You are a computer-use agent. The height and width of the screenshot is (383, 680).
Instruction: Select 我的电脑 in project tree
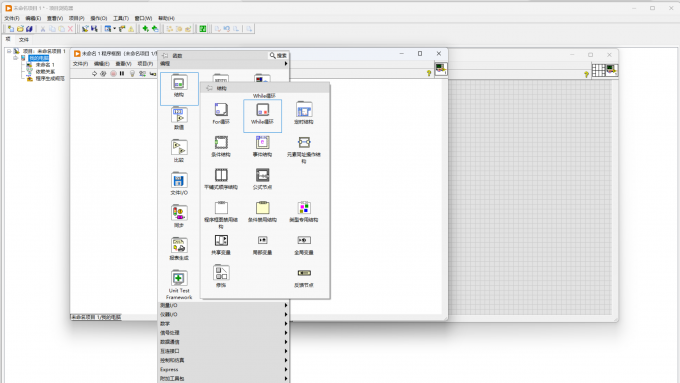click(39, 58)
